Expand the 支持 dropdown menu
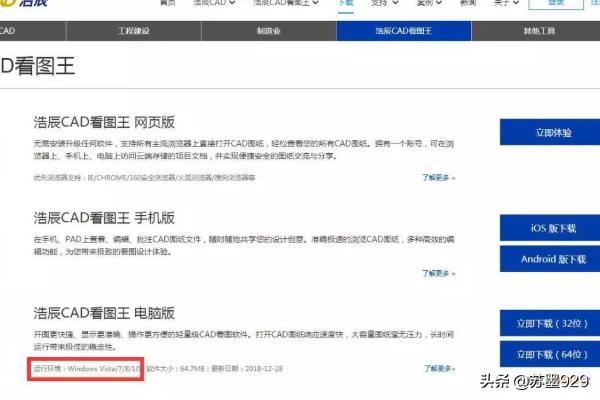 tap(385, 3)
